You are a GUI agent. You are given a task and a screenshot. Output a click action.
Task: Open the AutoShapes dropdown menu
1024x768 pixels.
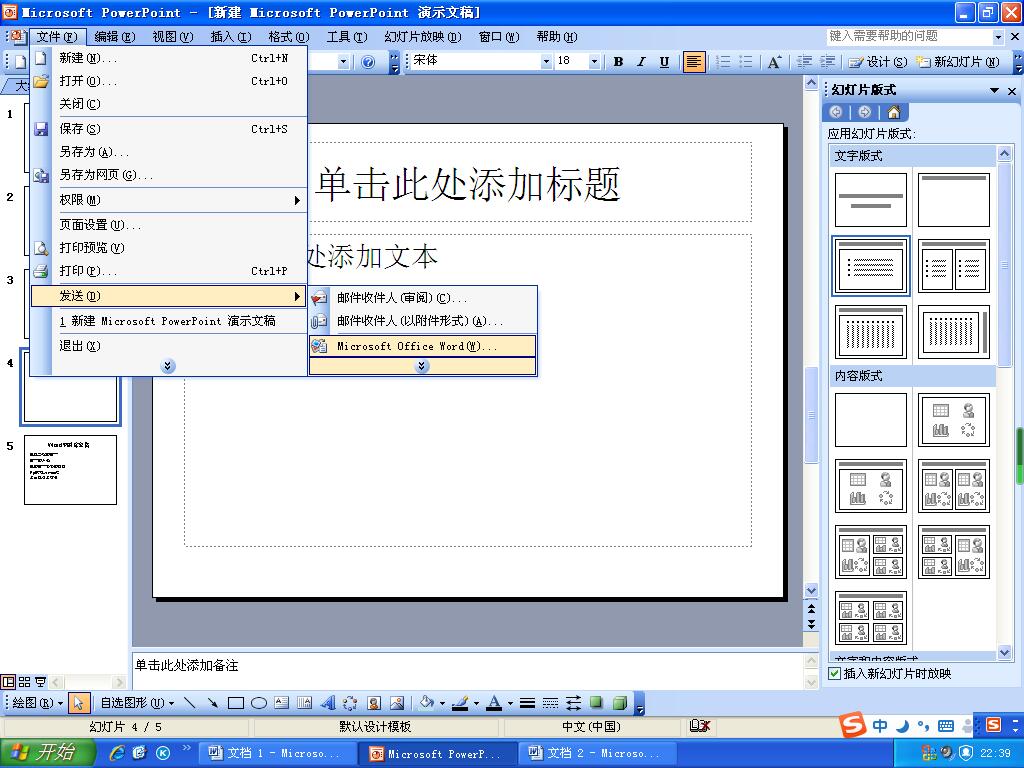[137, 703]
